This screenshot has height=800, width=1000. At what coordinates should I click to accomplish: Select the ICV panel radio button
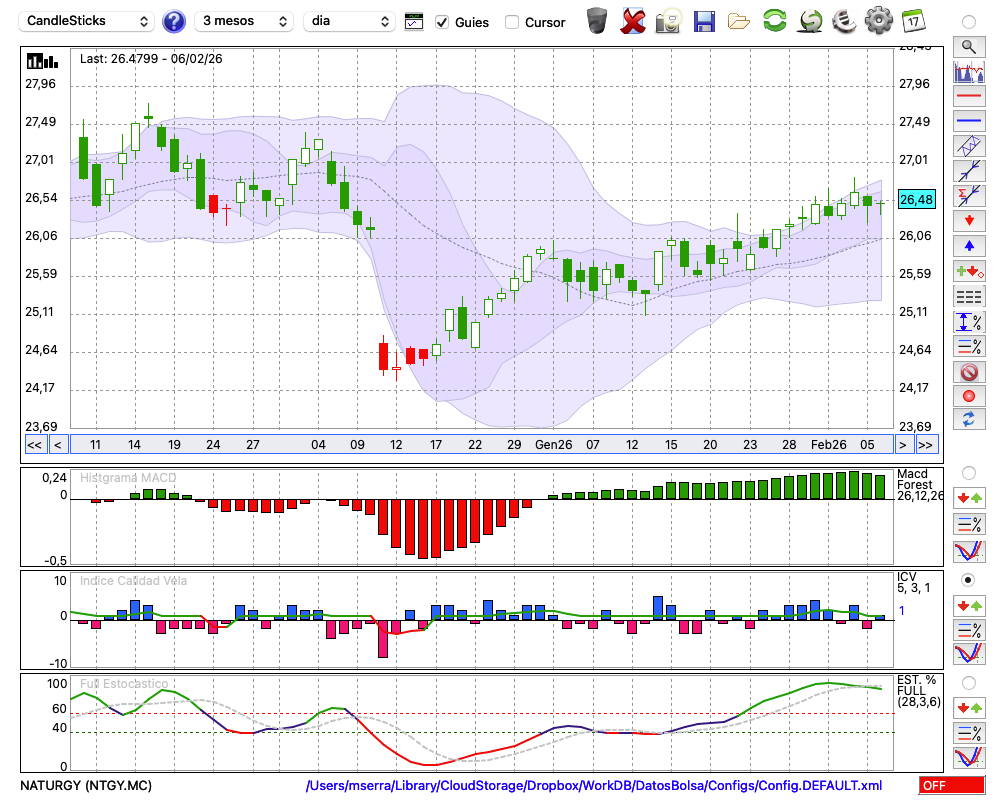click(969, 580)
